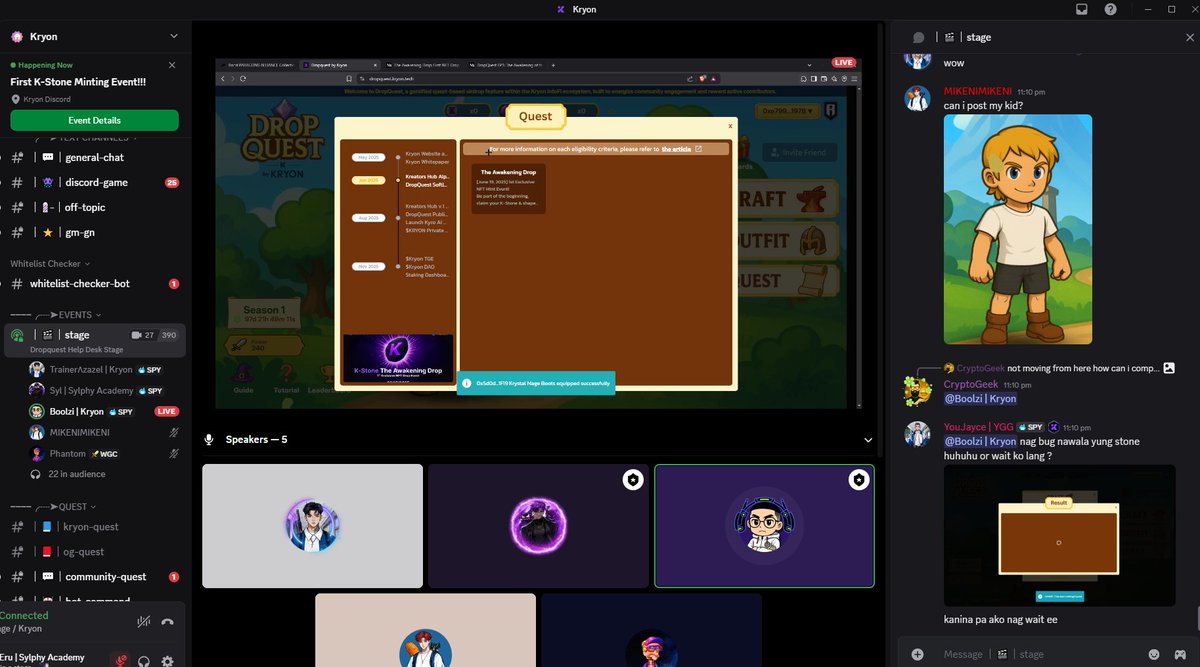
Task: Toggle deafen with the headphones icon
Action: click(144, 660)
